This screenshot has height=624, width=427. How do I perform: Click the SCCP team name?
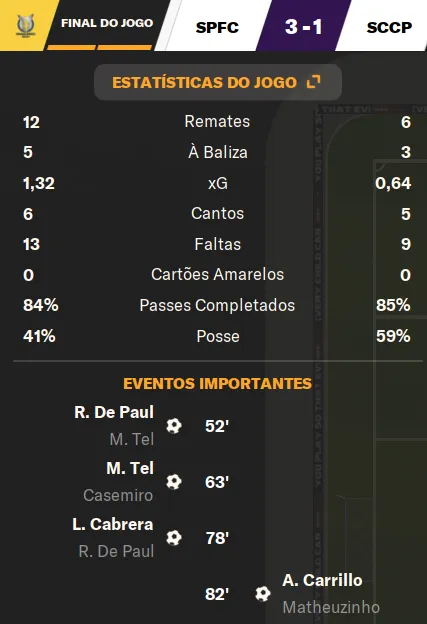pyautogui.click(x=389, y=27)
